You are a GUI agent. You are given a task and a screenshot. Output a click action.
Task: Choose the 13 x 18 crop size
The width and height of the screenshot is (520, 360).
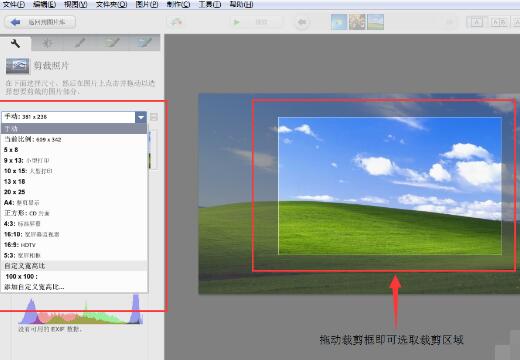[74, 181]
